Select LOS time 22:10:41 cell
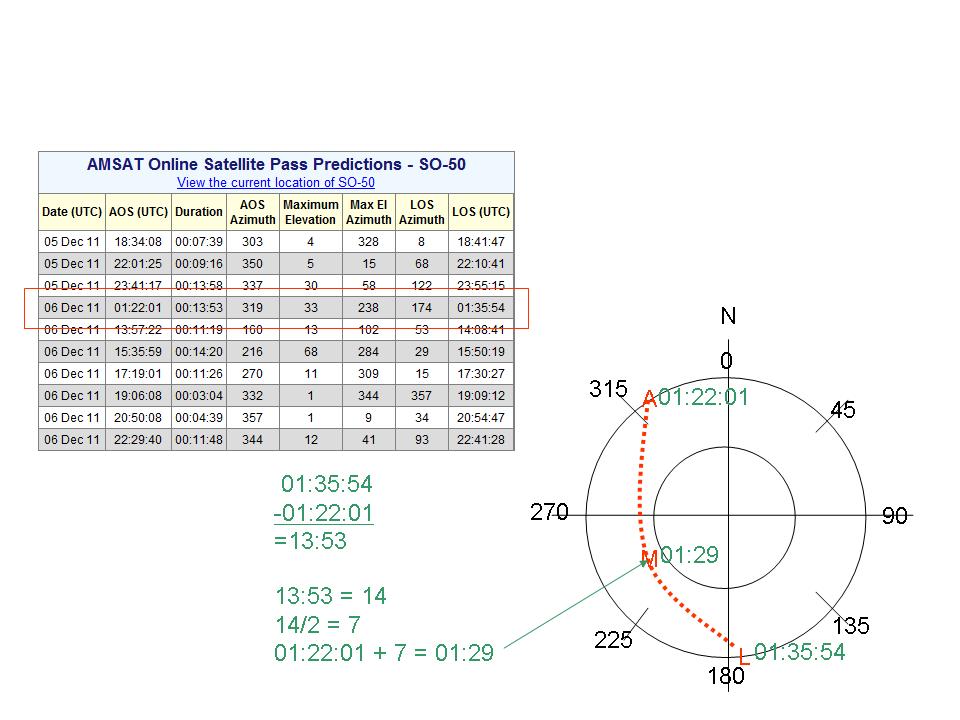 click(x=481, y=264)
